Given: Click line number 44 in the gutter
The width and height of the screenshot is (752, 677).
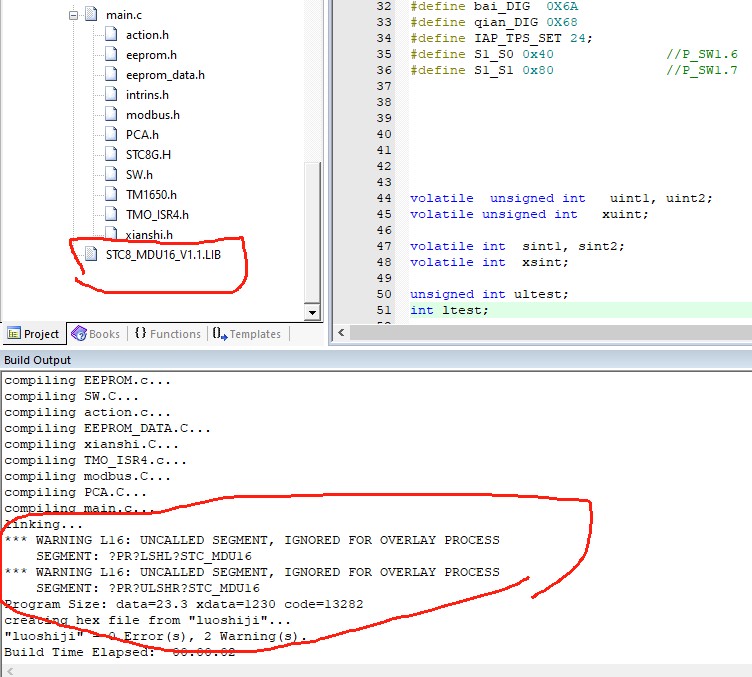Looking at the screenshot, I should 384,198.
